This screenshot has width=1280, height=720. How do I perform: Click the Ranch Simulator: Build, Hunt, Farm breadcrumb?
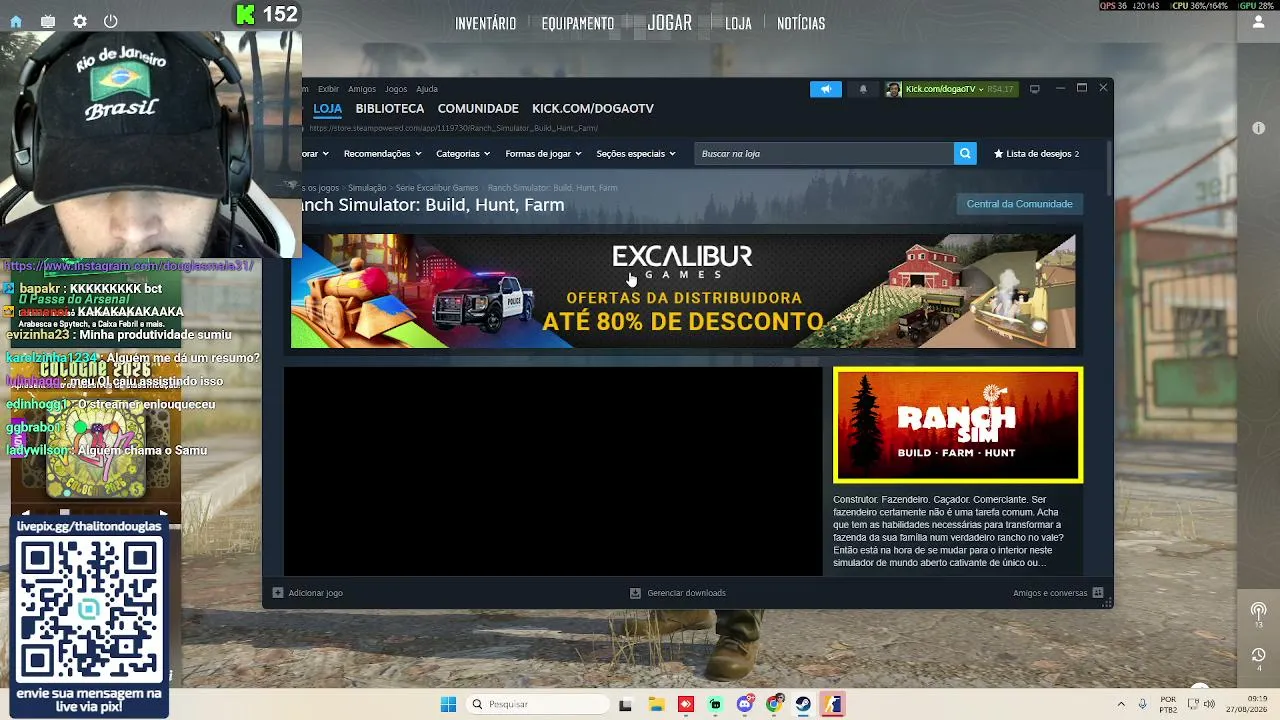(x=552, y=188)
